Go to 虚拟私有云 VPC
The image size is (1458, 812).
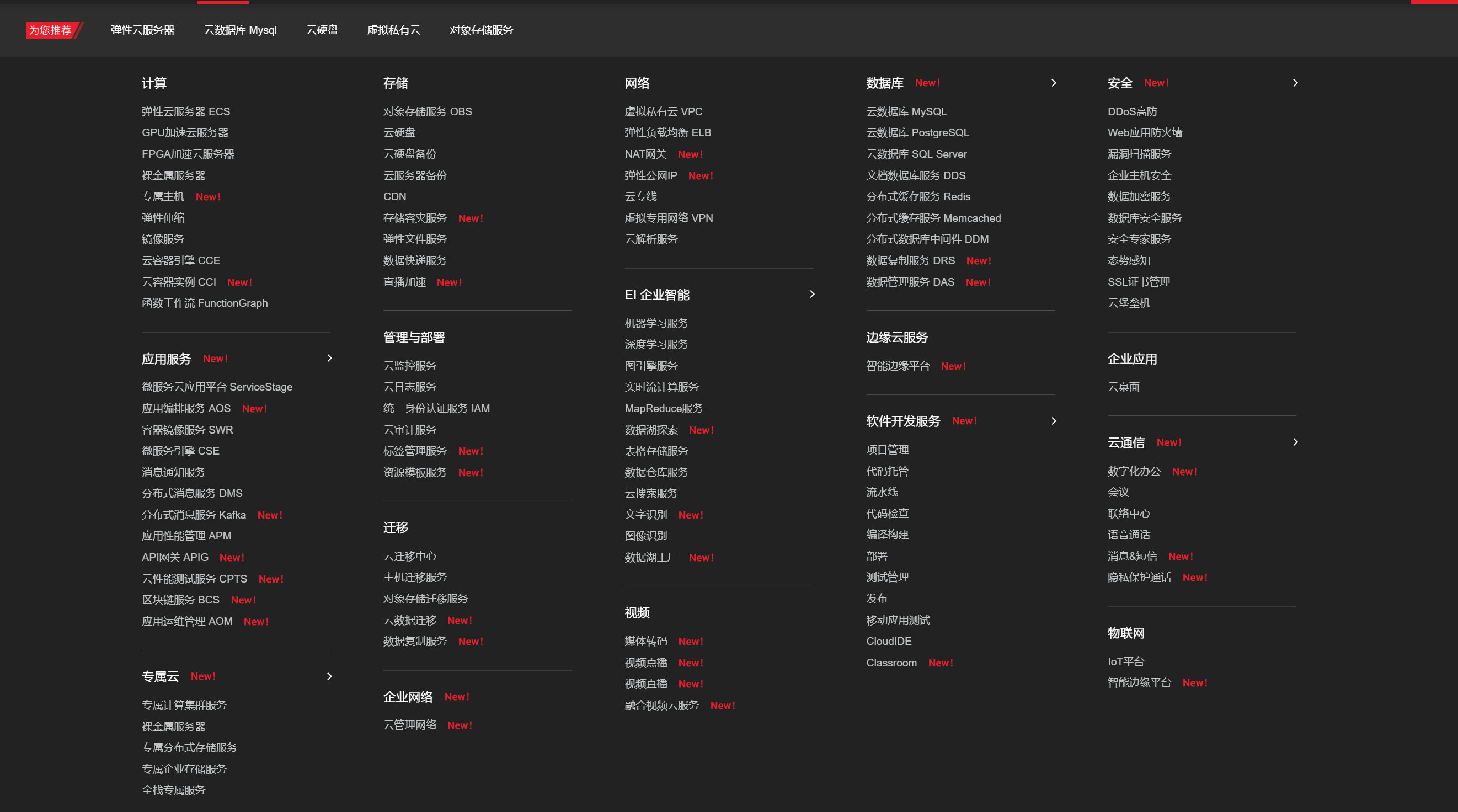click(663, 111)
